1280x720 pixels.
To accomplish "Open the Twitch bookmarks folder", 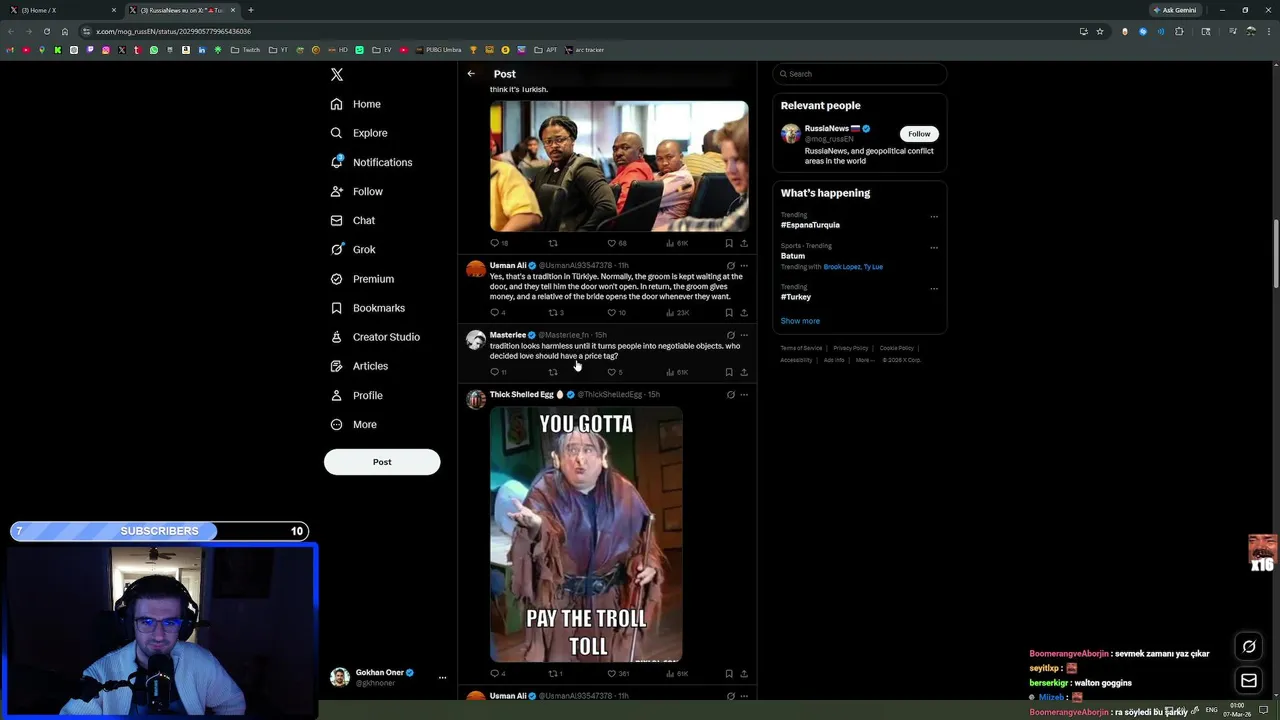I will pos(246,50).
